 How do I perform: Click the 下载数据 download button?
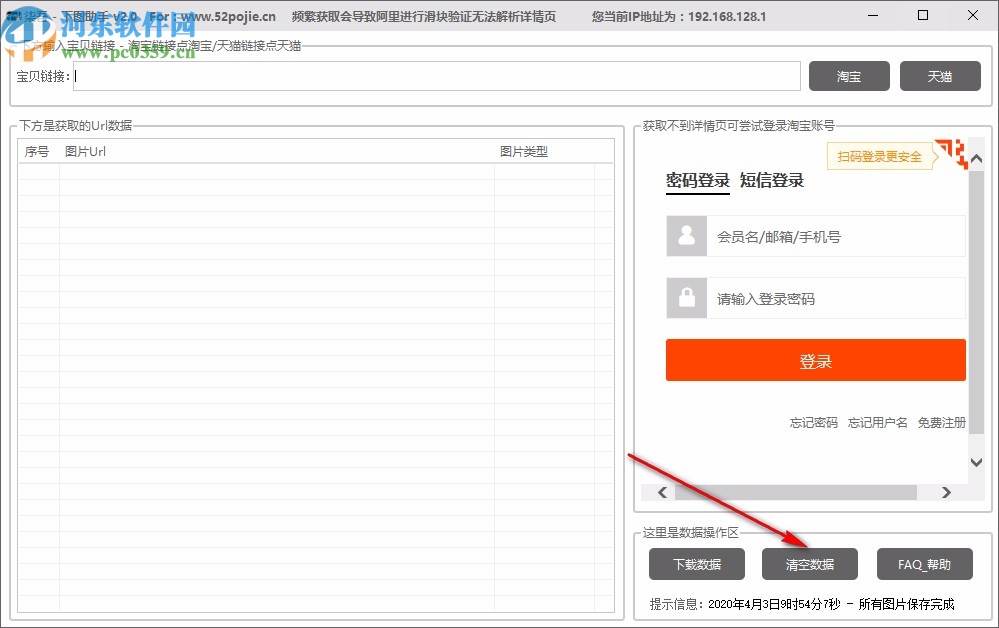(696, 564)
